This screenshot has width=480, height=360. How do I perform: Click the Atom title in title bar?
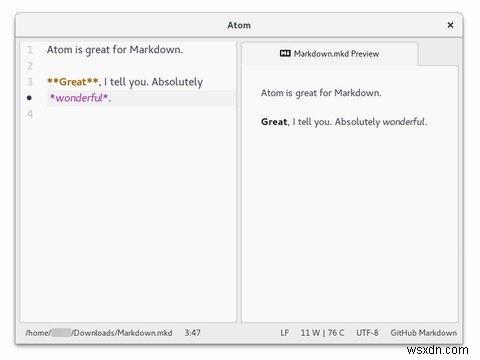pos(239,25)
